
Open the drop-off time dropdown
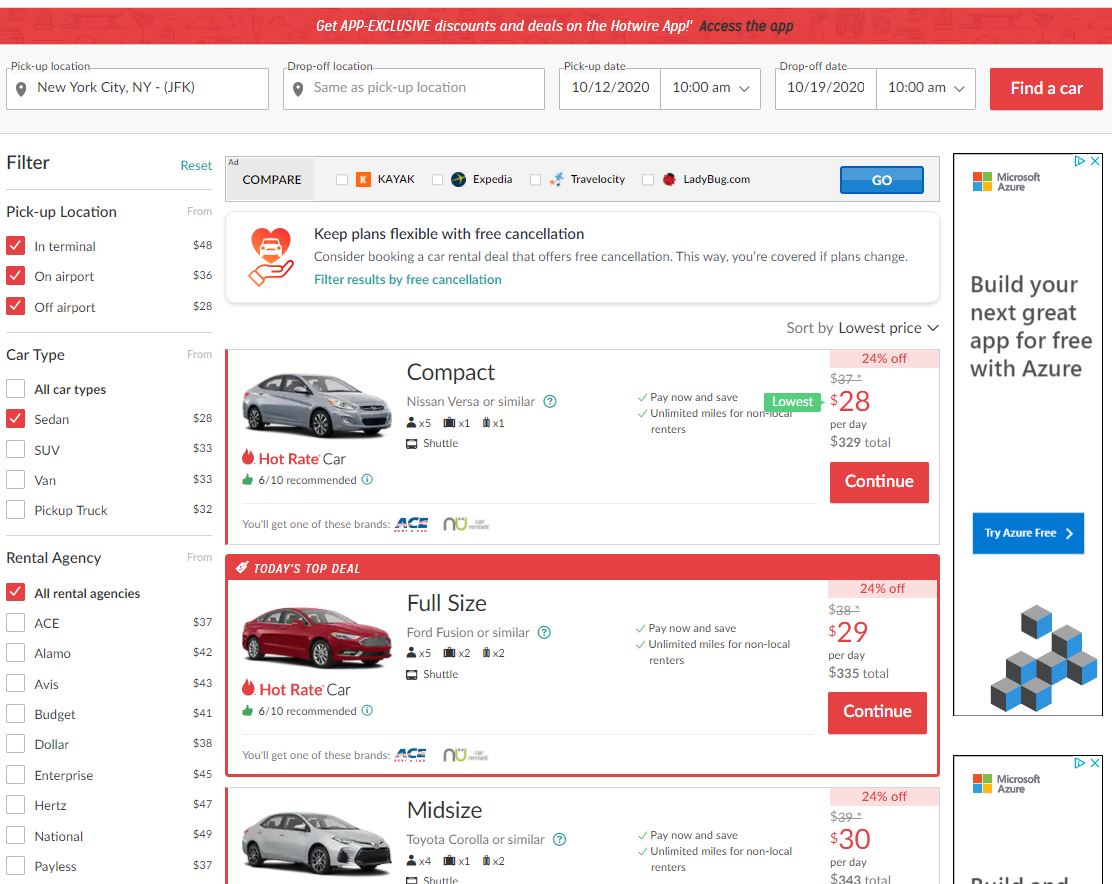(x=926, y=88)
